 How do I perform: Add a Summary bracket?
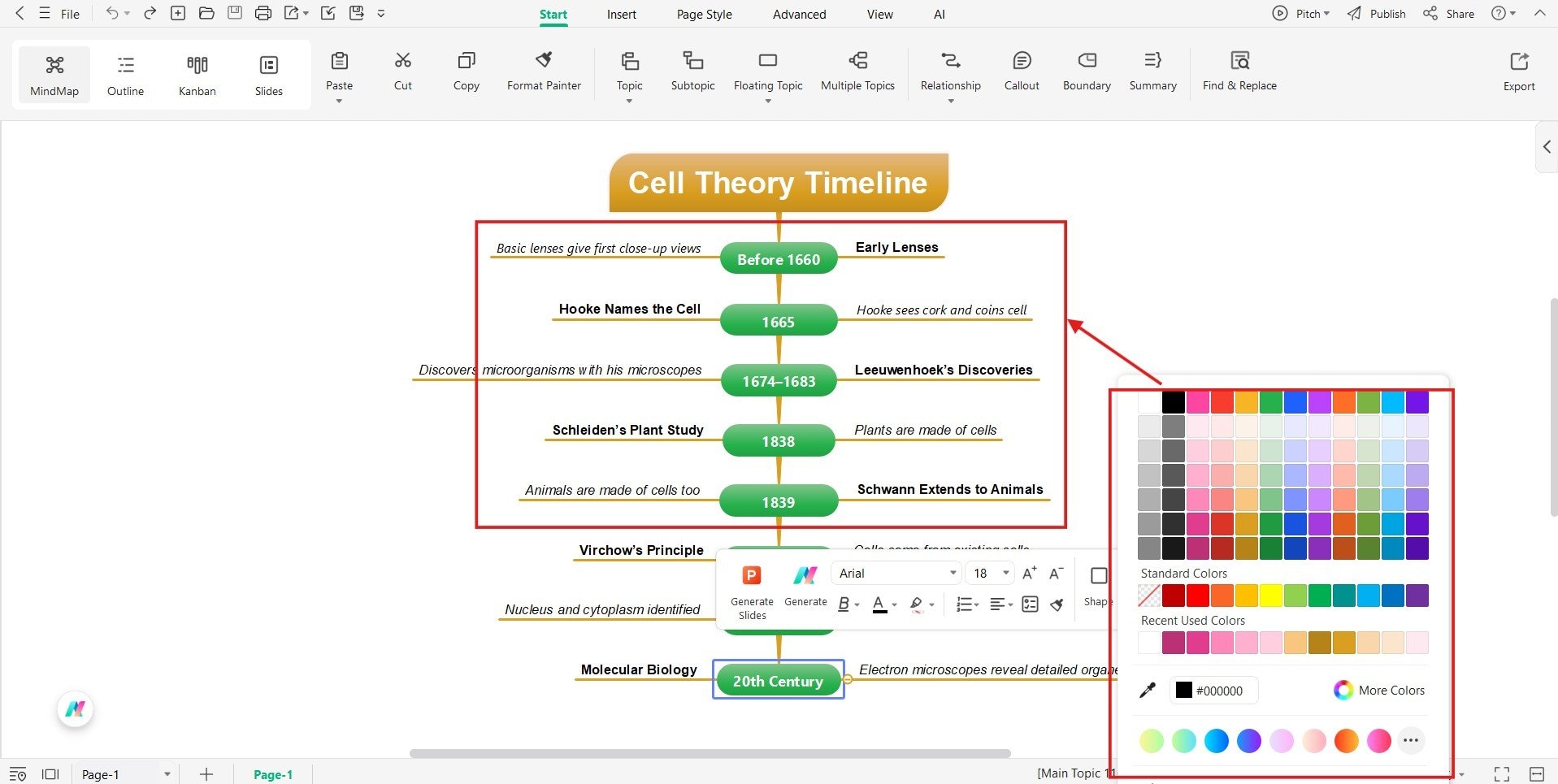[1152, 71]
